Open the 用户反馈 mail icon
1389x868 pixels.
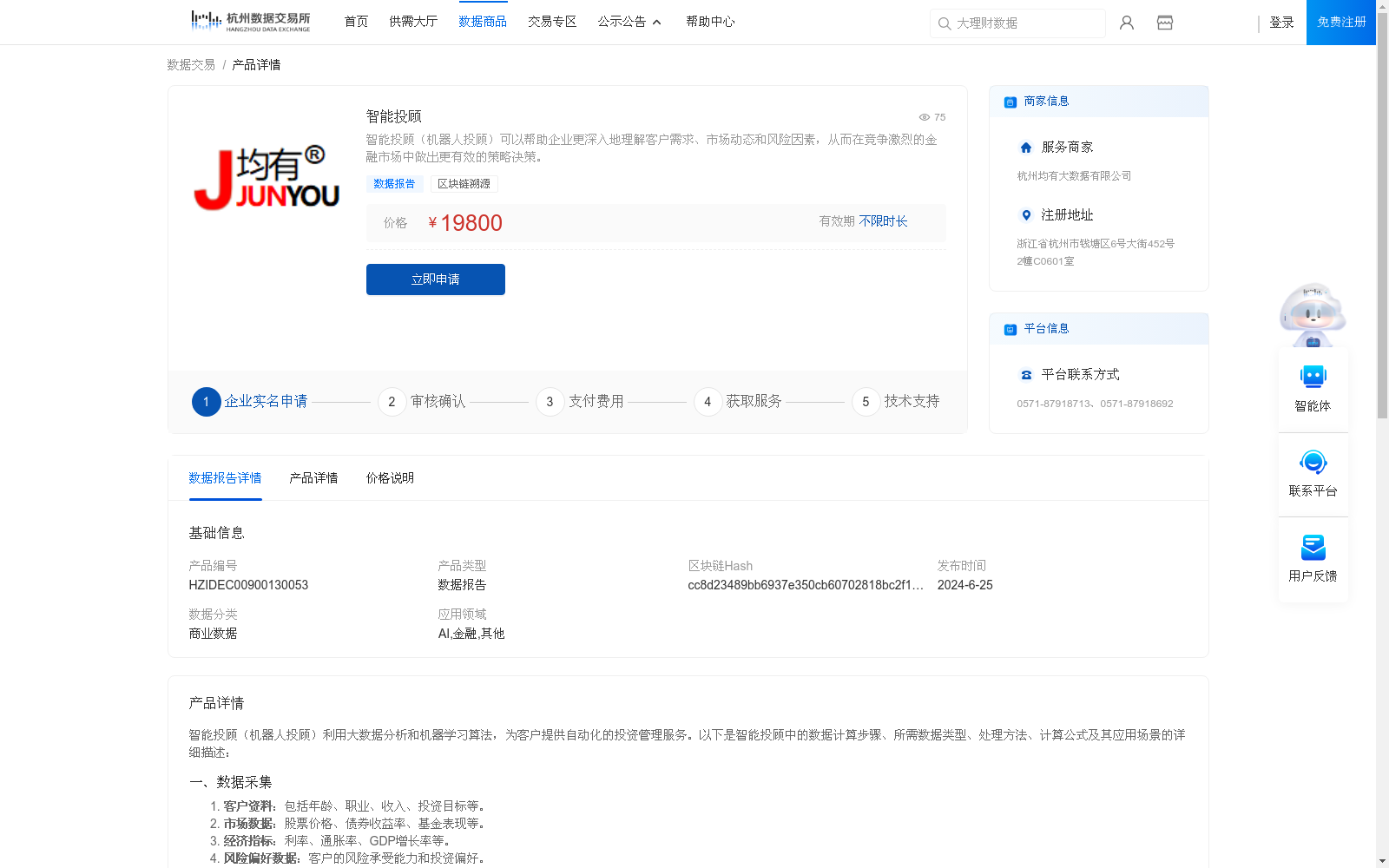[x=1313, y=547]
